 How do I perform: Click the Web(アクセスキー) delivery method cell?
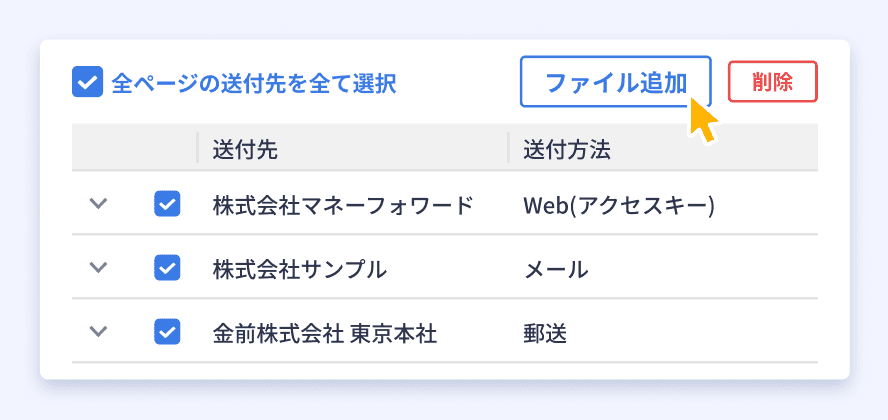coord(619,205)
